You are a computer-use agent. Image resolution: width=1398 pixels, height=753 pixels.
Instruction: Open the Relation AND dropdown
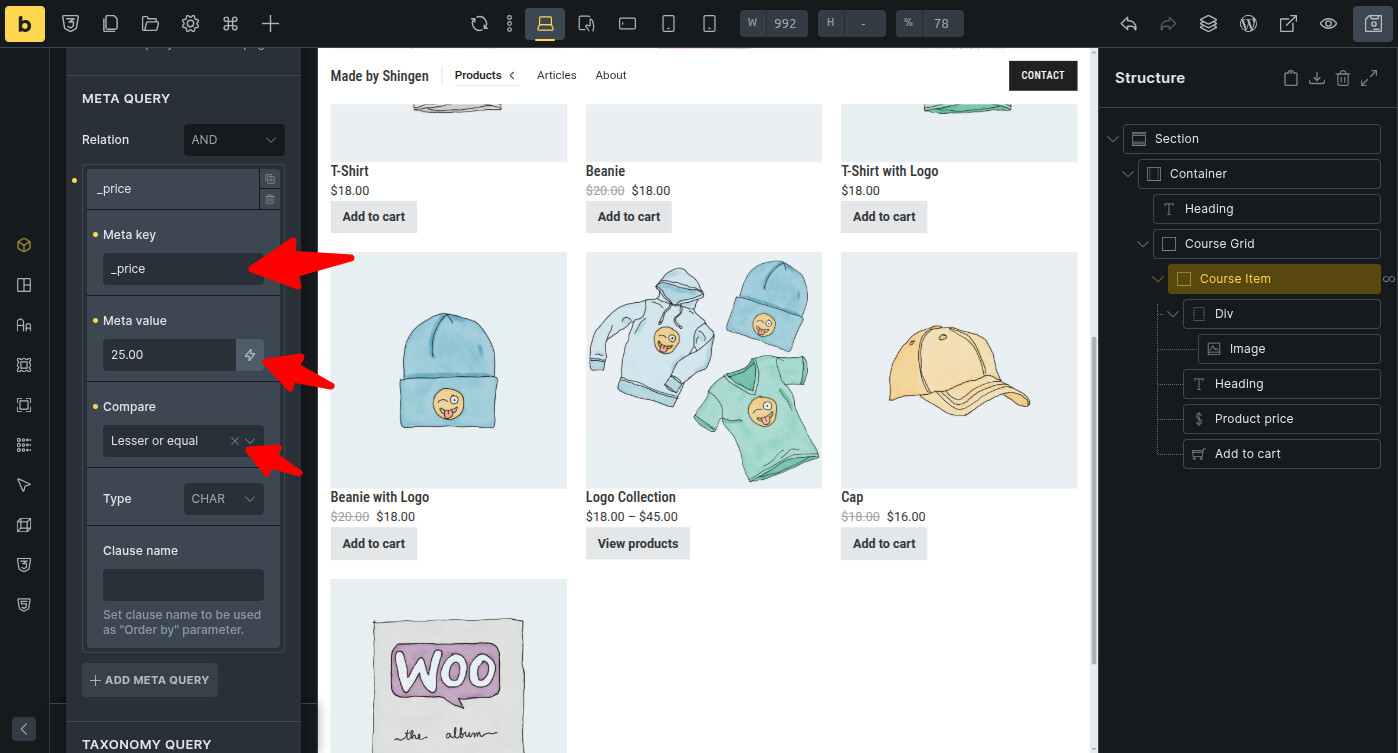tap(234, 140)
